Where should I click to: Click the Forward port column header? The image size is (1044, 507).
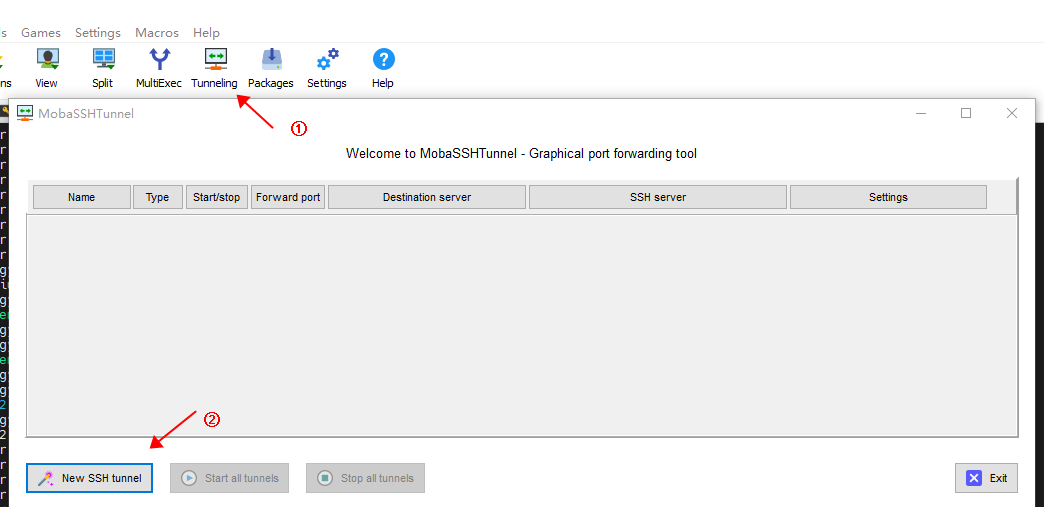pos(288,197)
